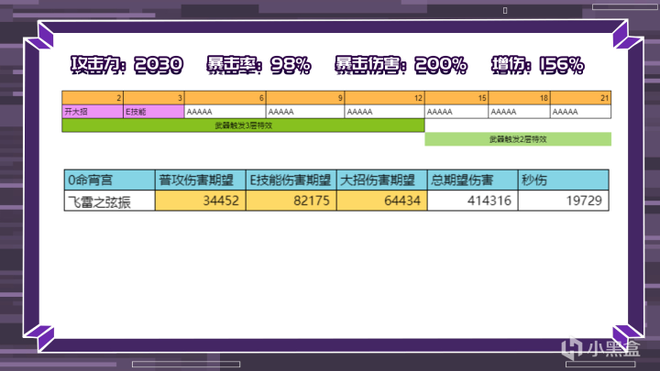Select the AAAAA cell under second 15
The image size is (660, 371).
(456, 112)
